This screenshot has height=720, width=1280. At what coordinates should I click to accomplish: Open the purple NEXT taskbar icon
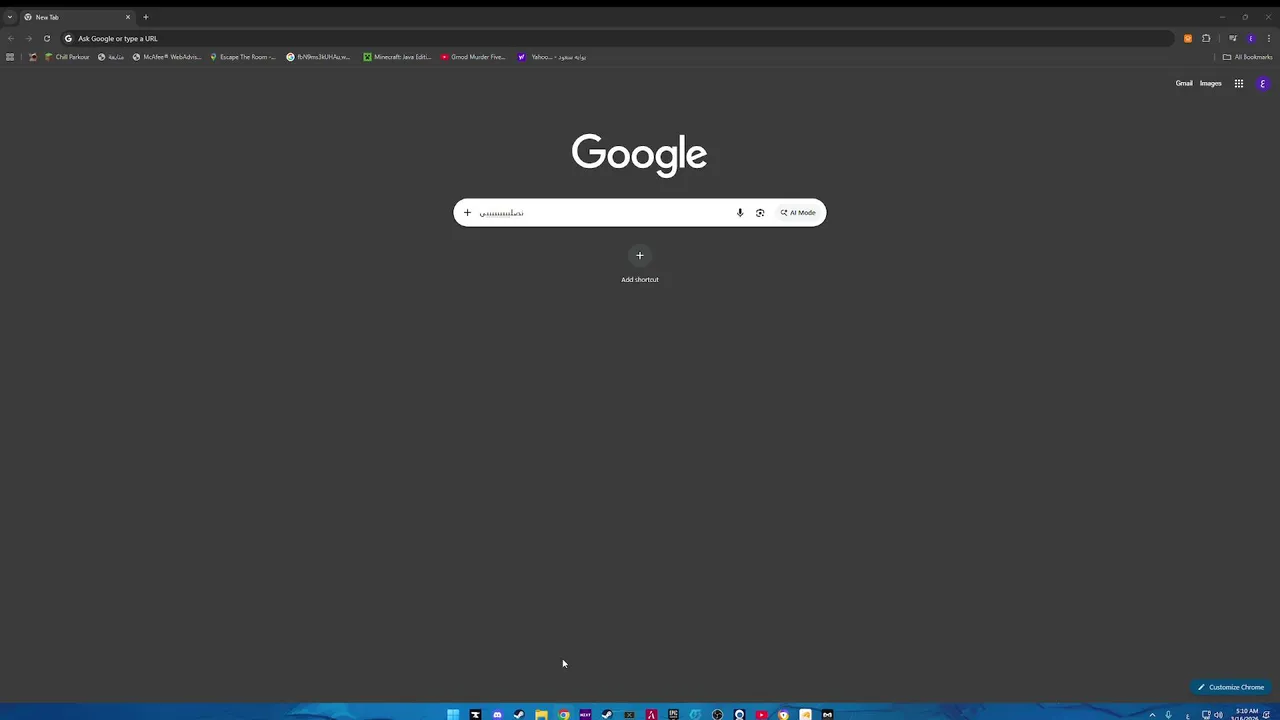[585, 714]
